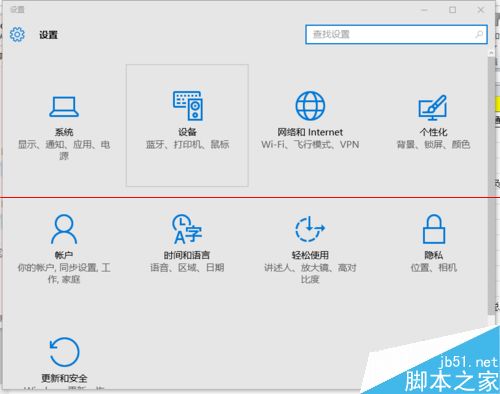
Task: Open the 更新和安全 refresh arrow icon
Action: 64,352
